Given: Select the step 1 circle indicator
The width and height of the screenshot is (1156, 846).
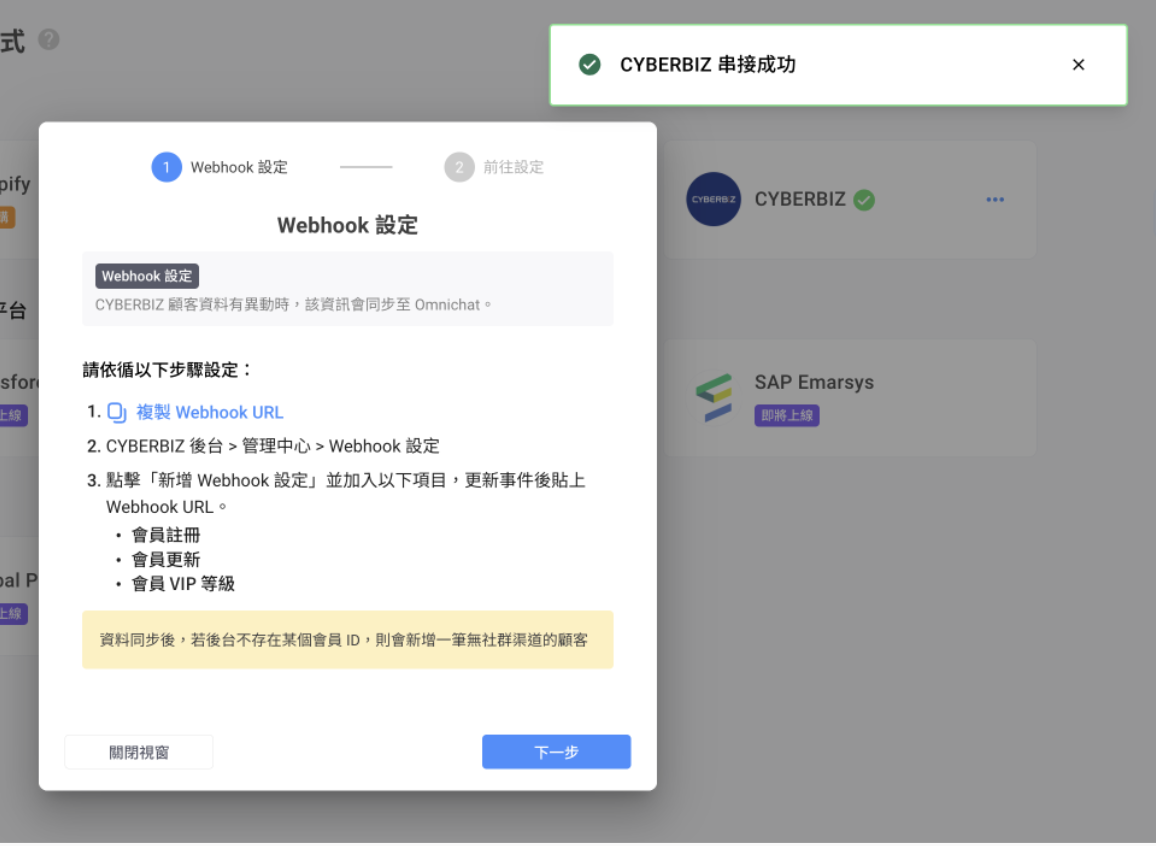Looking at the screenshot, I should [166, 167].
